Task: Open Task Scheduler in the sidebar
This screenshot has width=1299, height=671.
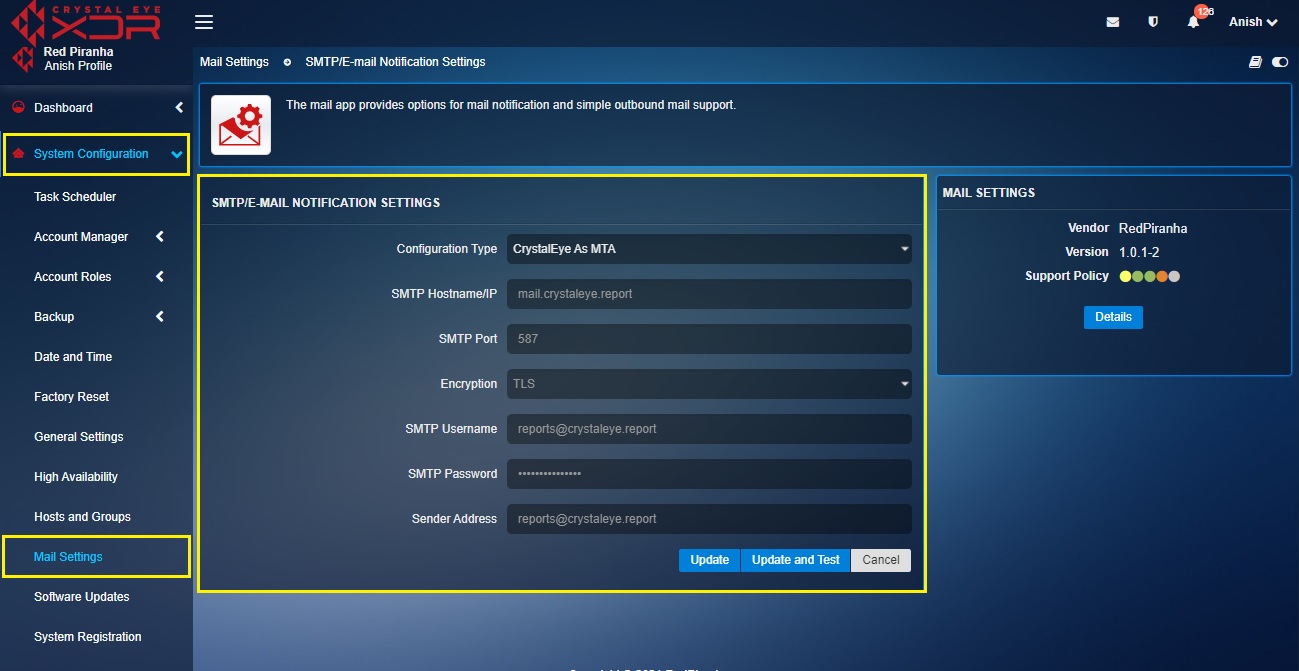Action: pos(75,197)
